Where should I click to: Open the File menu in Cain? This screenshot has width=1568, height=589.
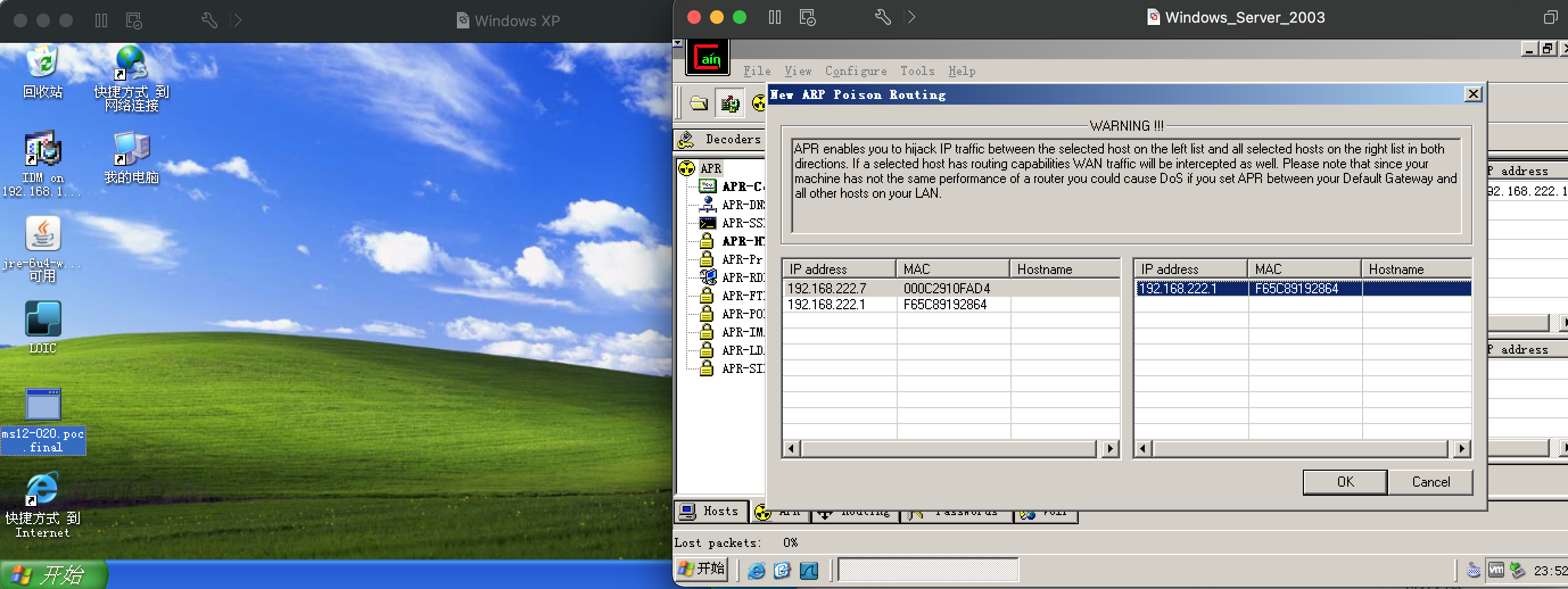pos(757,71)
